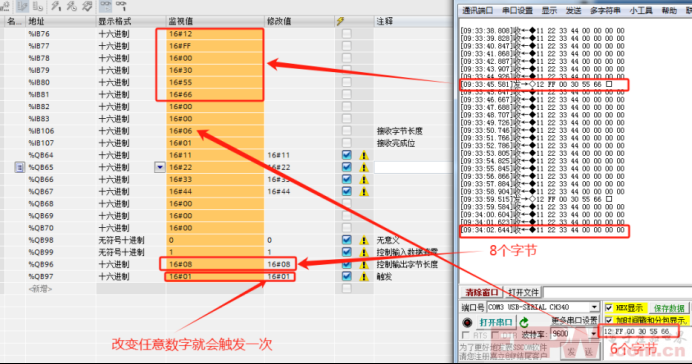The height and width of the screenshot is (364, 692).
Task: Uncheck modify checkbox for %QB65
Action: pos(347,167)
